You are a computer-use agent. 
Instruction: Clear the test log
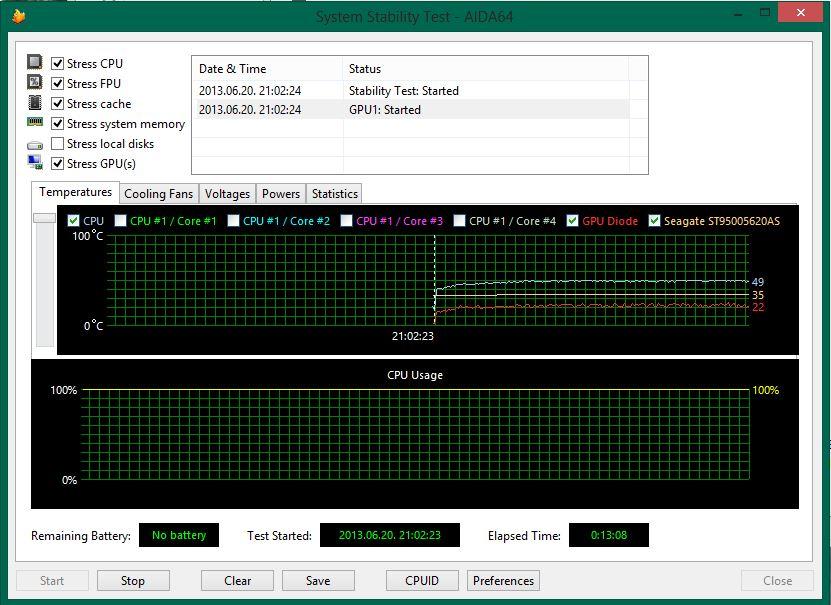pos(237,581)
